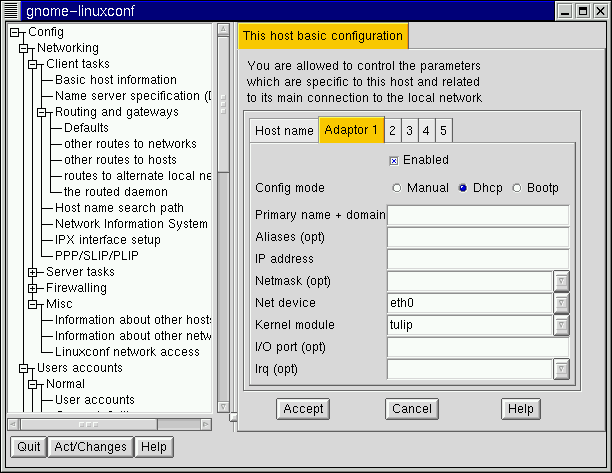The width and height of the screenshot is (612, 473).
Task: Collapse the Networking tree node
Action: pos(23,48)
